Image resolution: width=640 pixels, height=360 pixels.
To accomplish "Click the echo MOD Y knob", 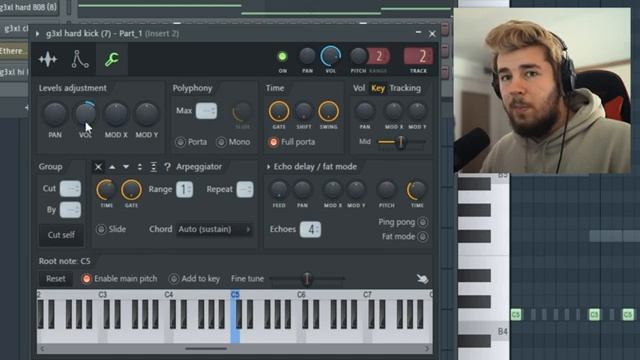I will [x=356, y=190].
